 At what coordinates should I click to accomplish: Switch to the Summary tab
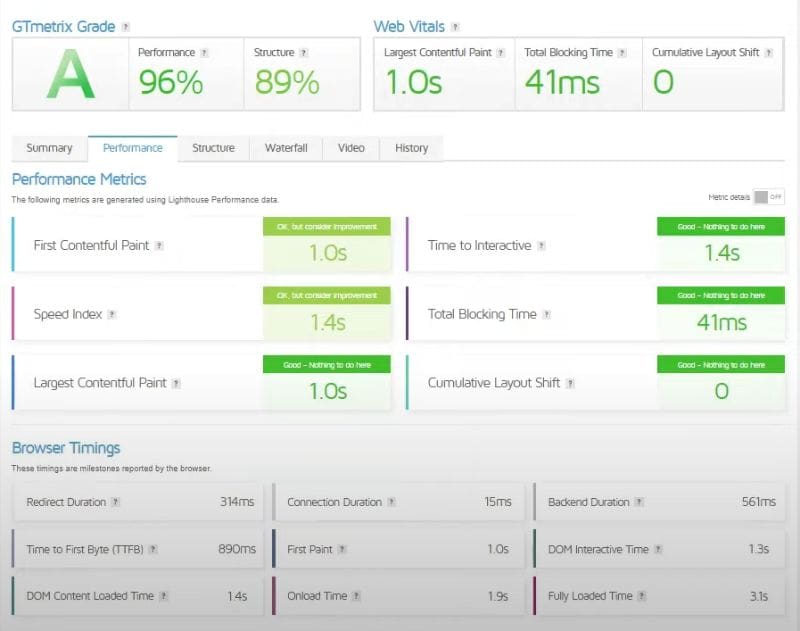[x=49, y=148]
